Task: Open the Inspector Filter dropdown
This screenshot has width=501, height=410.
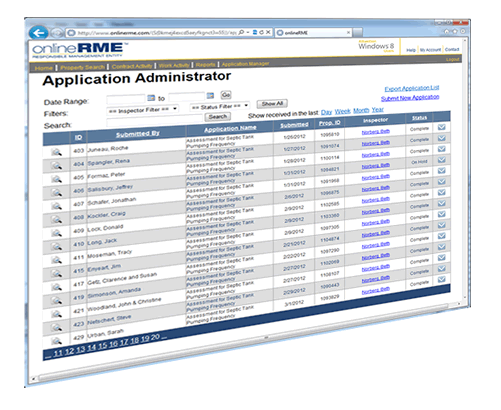Action: pos(143,109)
